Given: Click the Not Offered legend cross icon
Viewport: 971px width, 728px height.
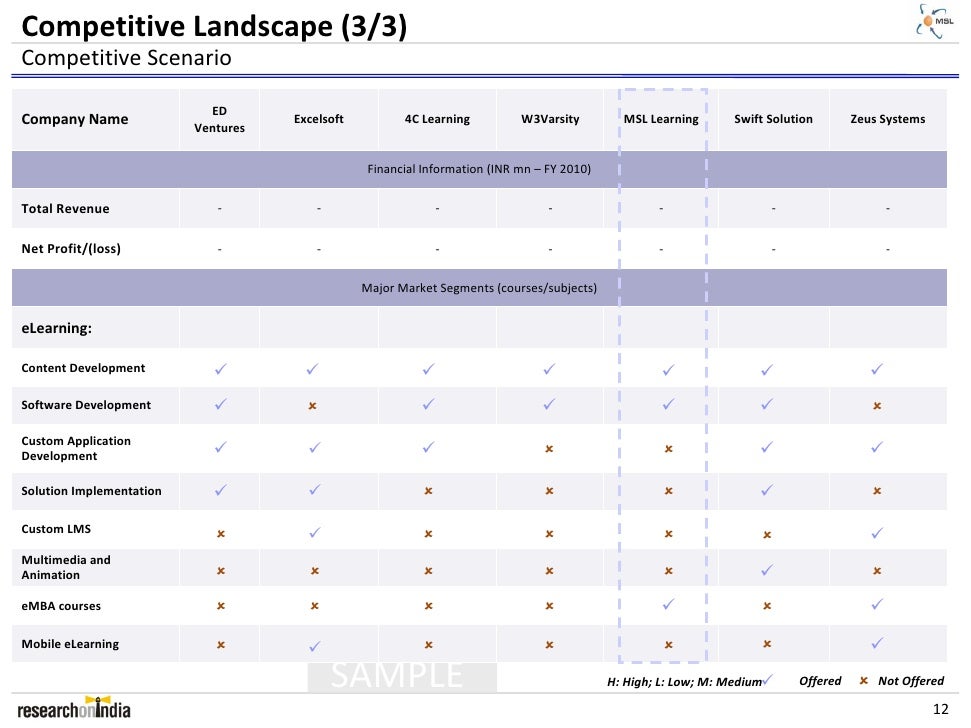Looking at the screenshot, I should pyautogui.click(x=864, y=680).
